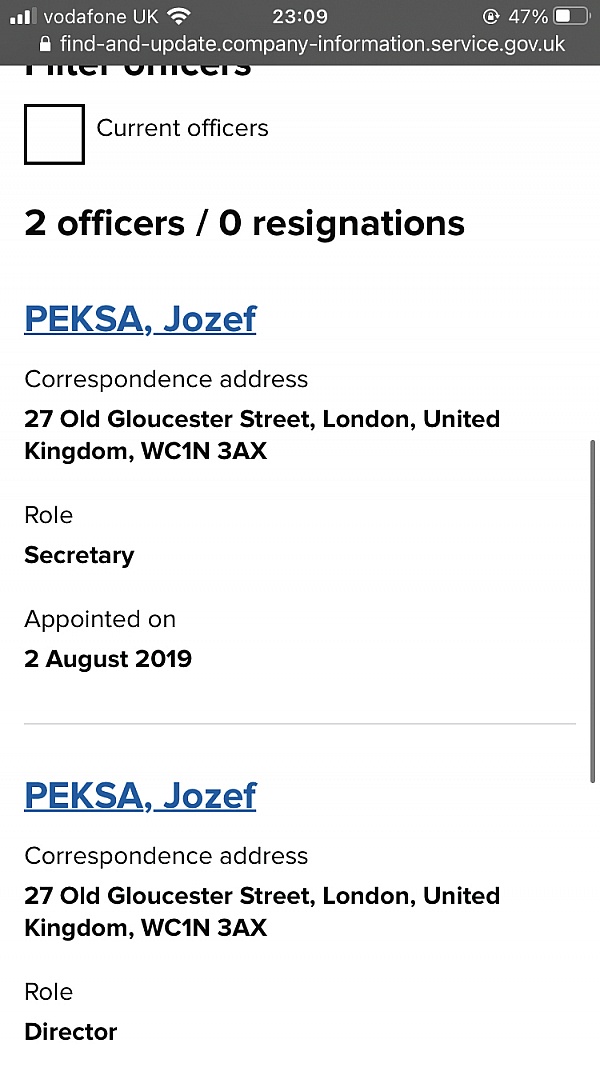600x1067 pixels.
Task: Tick the Current officers checkbox
Action: (54, 134)
